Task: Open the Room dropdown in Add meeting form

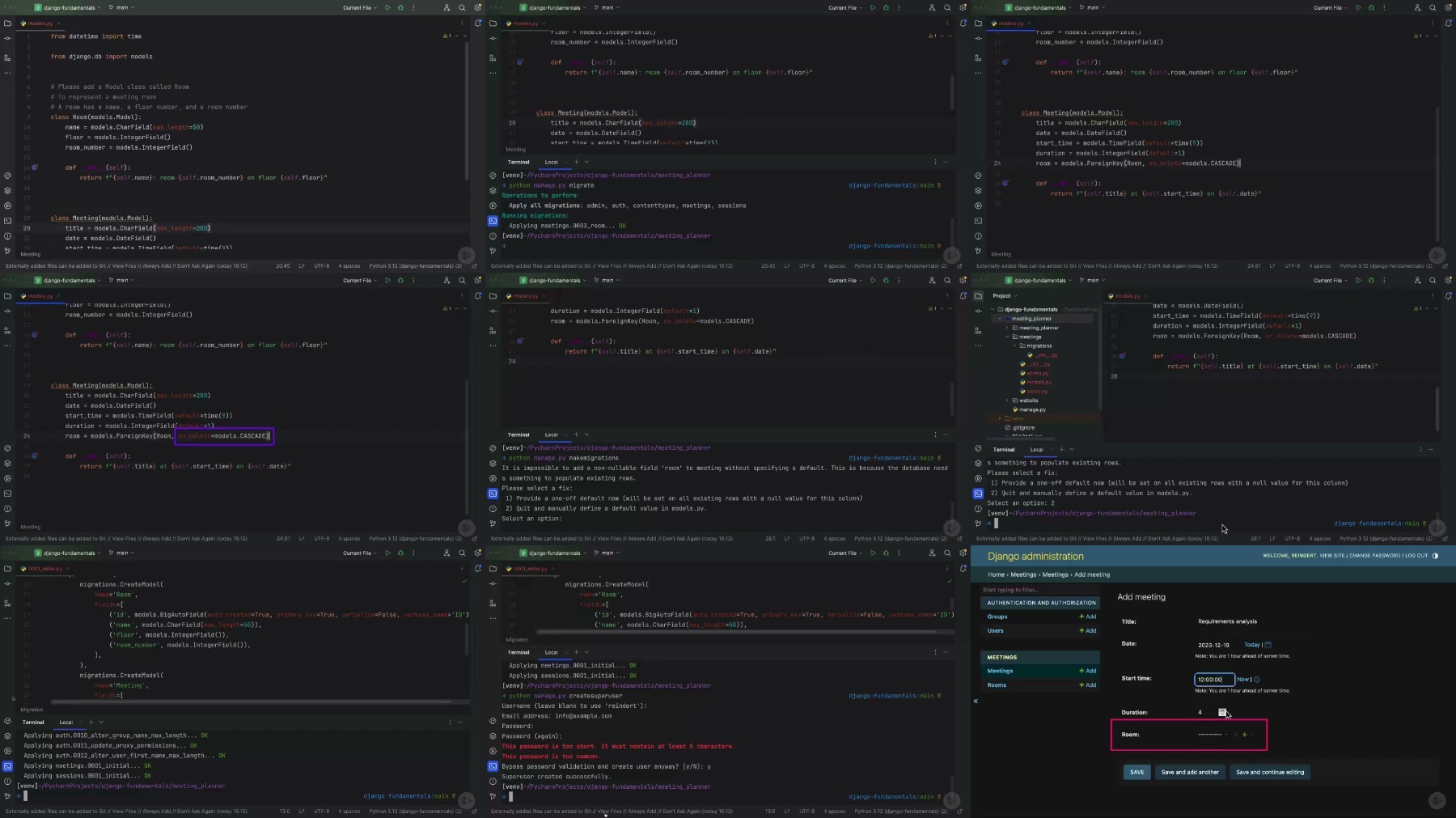Action: (1212, 735)
